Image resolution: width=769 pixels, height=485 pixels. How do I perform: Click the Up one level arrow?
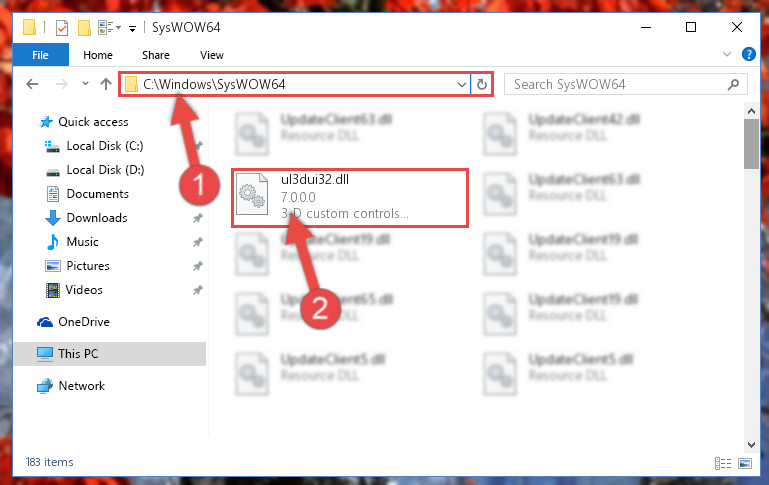point(105,84)
